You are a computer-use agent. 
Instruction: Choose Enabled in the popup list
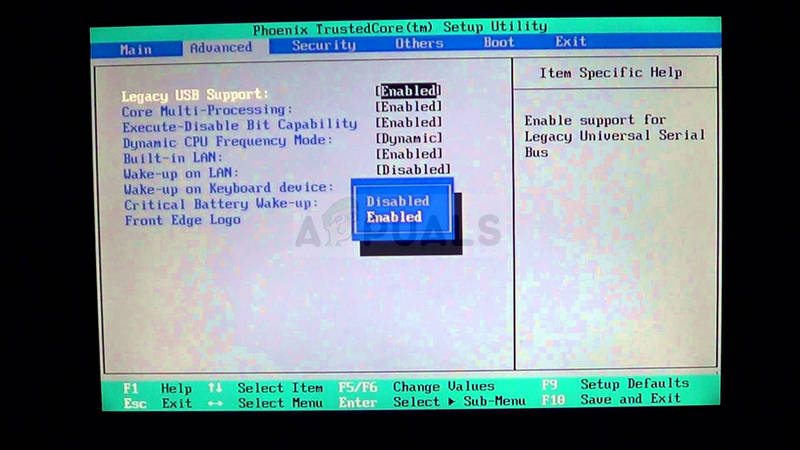[394, 217]
